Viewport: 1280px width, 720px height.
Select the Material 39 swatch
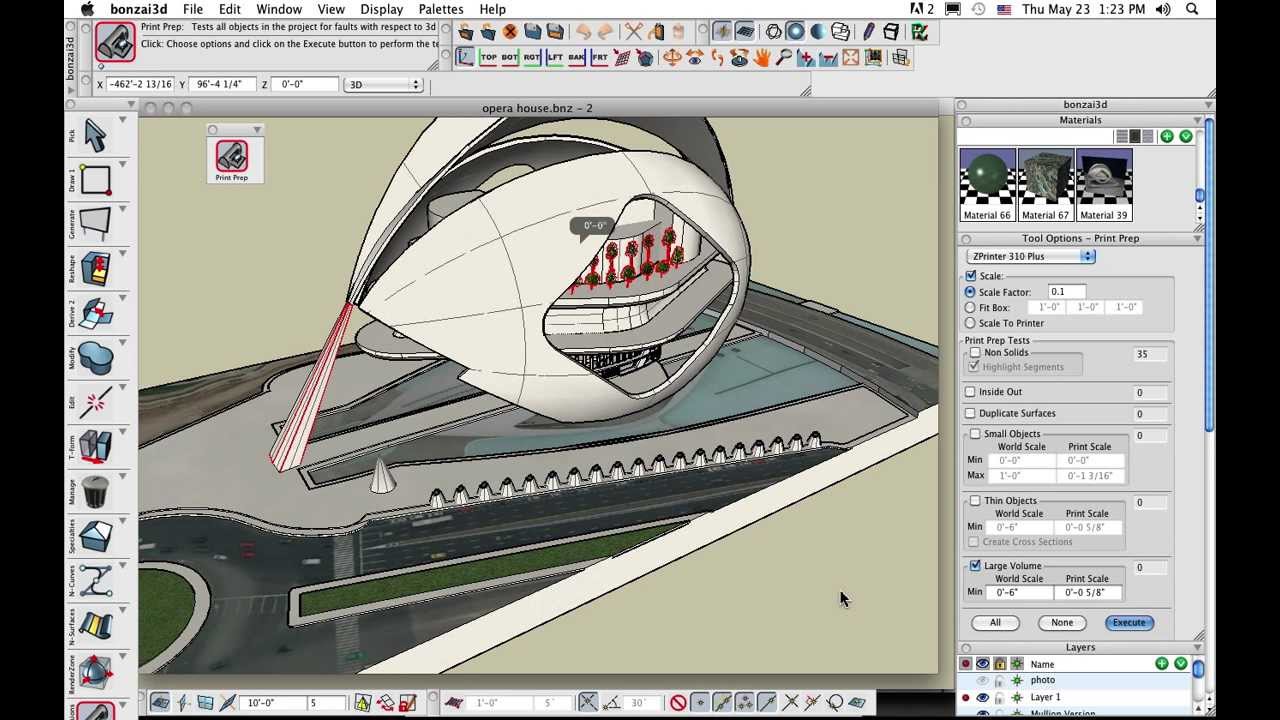pos(1104,184)
